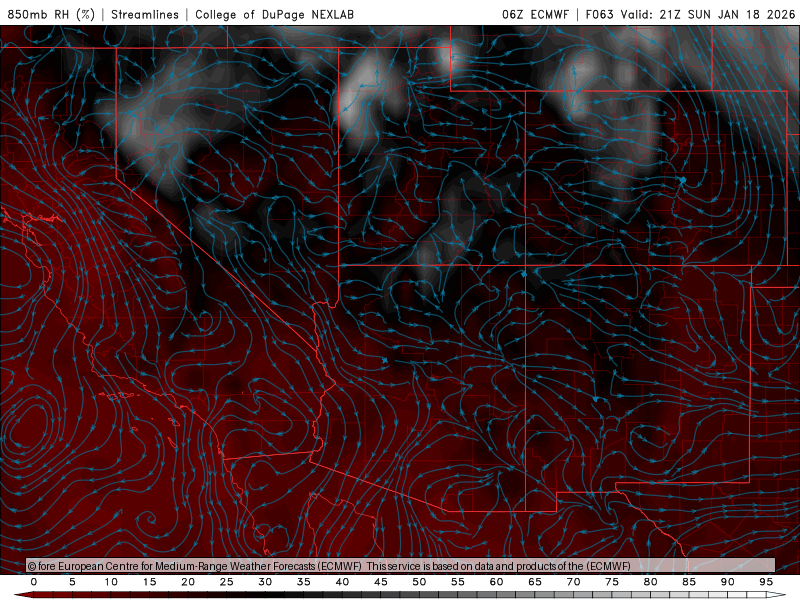Click the "10" tick on the color scale

click(x=111, y=582)
